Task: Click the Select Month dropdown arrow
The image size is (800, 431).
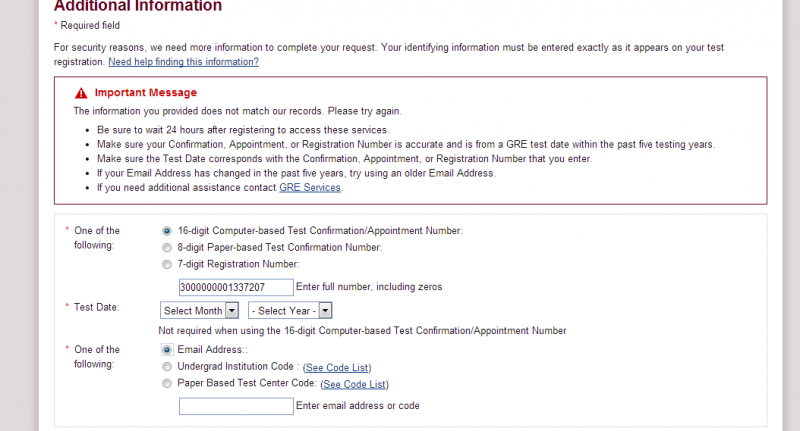Action: [232, 311]
